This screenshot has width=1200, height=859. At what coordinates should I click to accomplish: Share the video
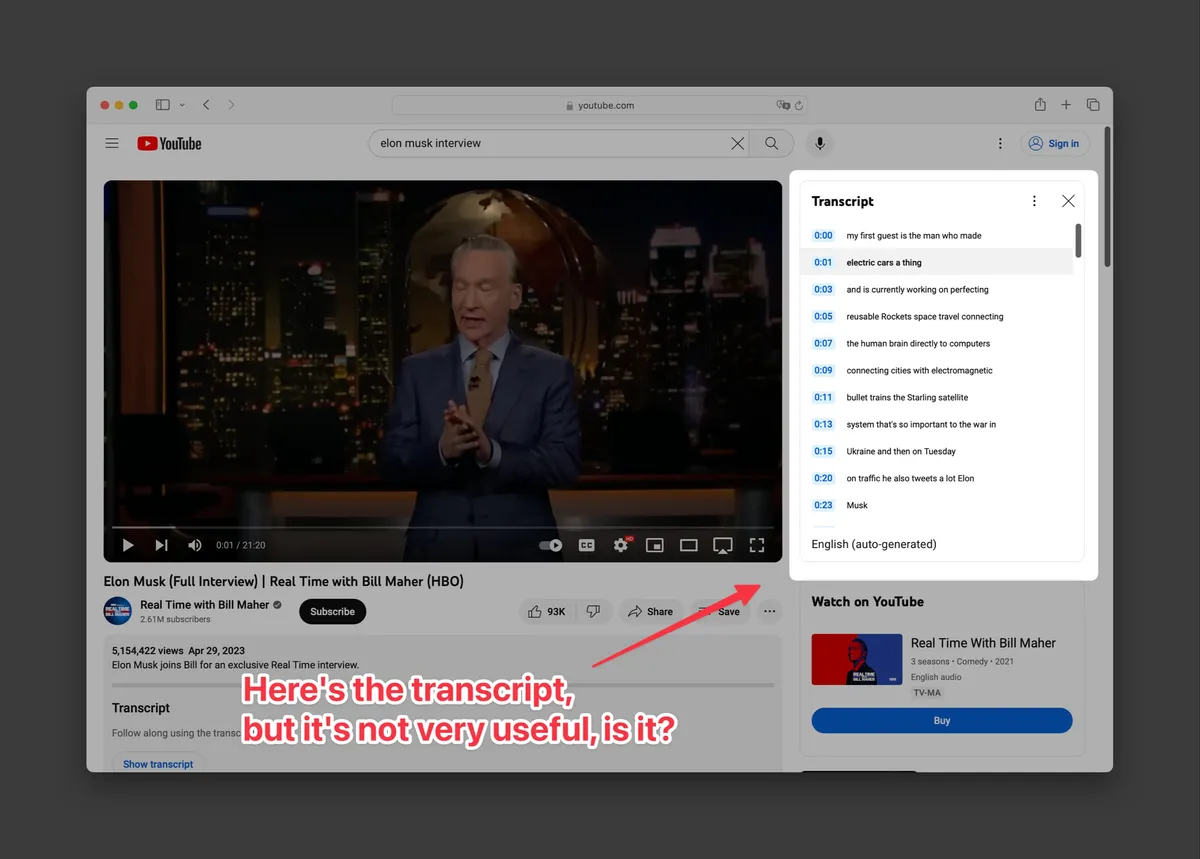coord(650,612)
